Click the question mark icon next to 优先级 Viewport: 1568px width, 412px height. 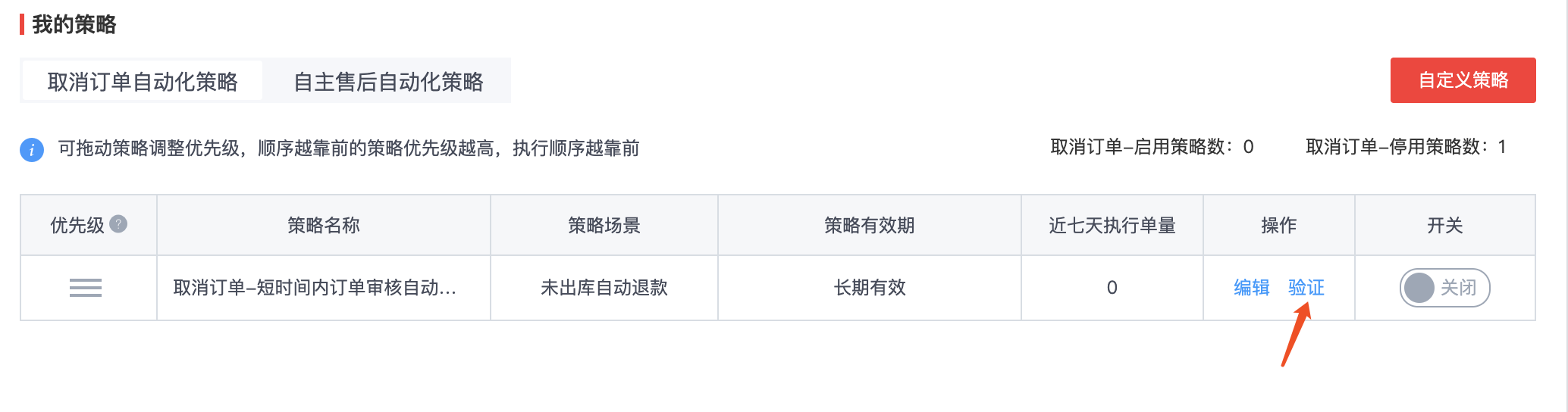pos(118,224)
